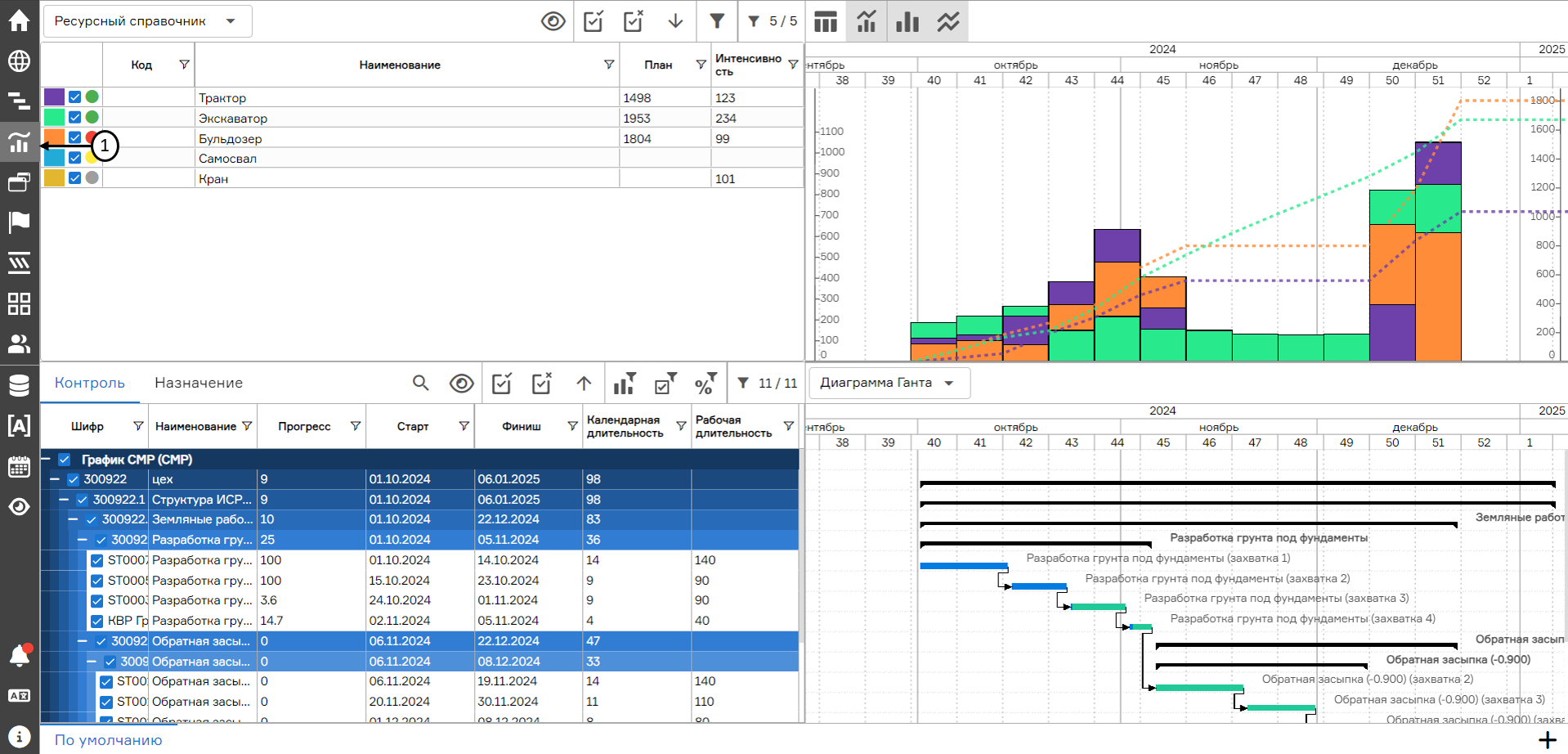
Task: Open filter for Прогресс column
Action: (356, 426)
